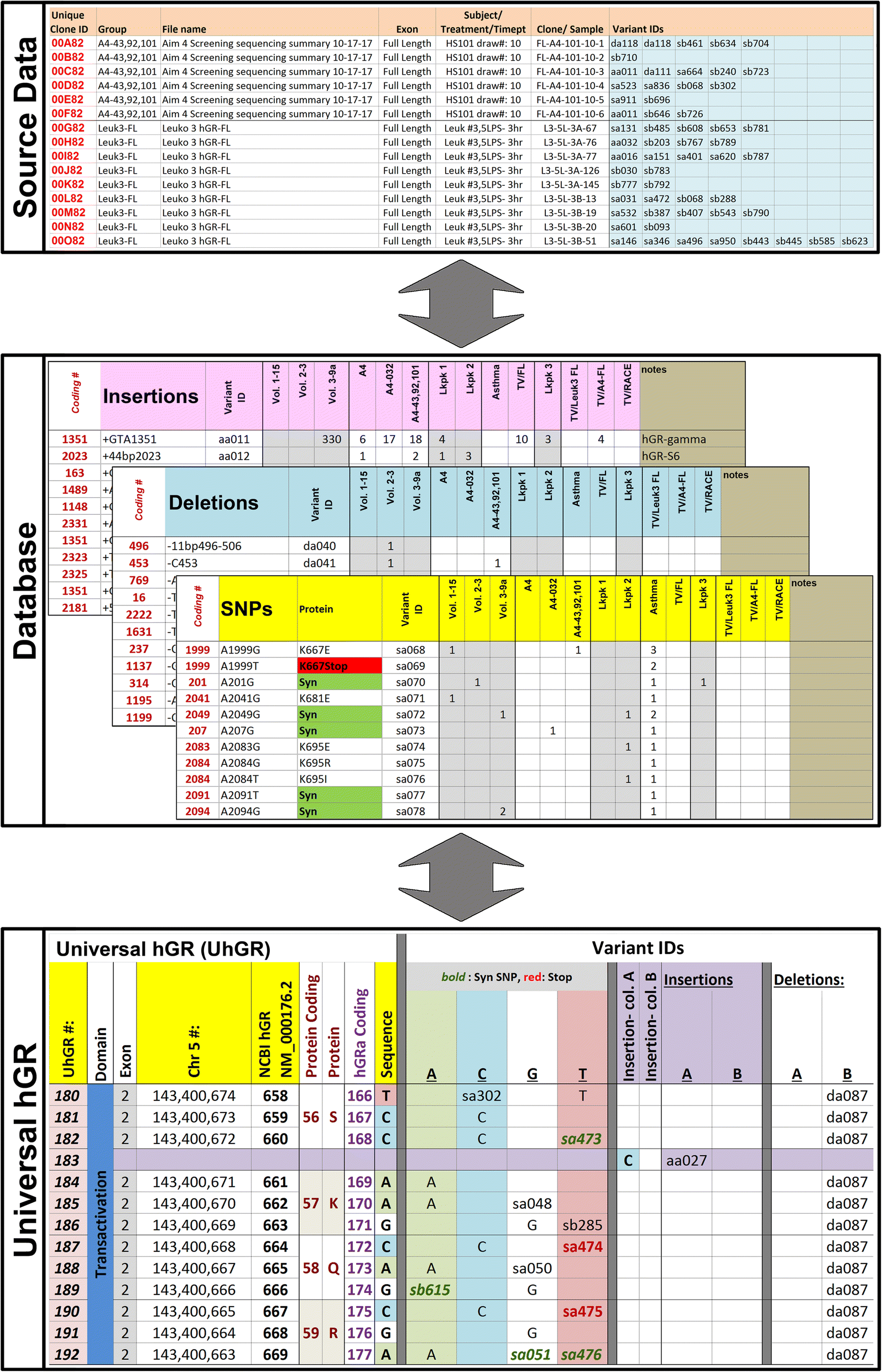This screenshot has height=1372, width=882.
Task: Select insertion variant aa027 in row 183
Action: click(687, 1160)
